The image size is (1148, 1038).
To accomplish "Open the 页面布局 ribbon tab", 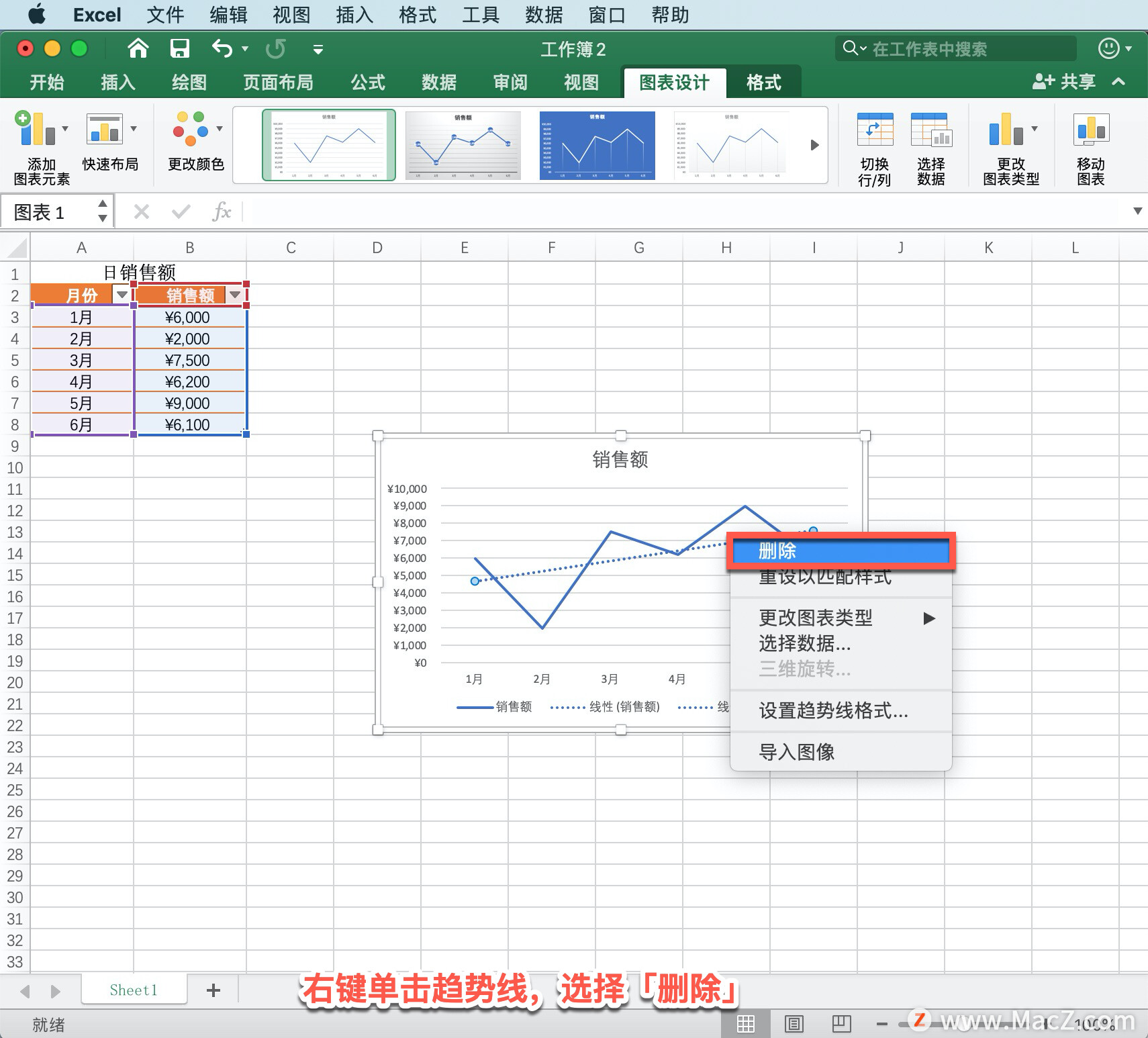I will pyautogui.click(x=278, y=83).
